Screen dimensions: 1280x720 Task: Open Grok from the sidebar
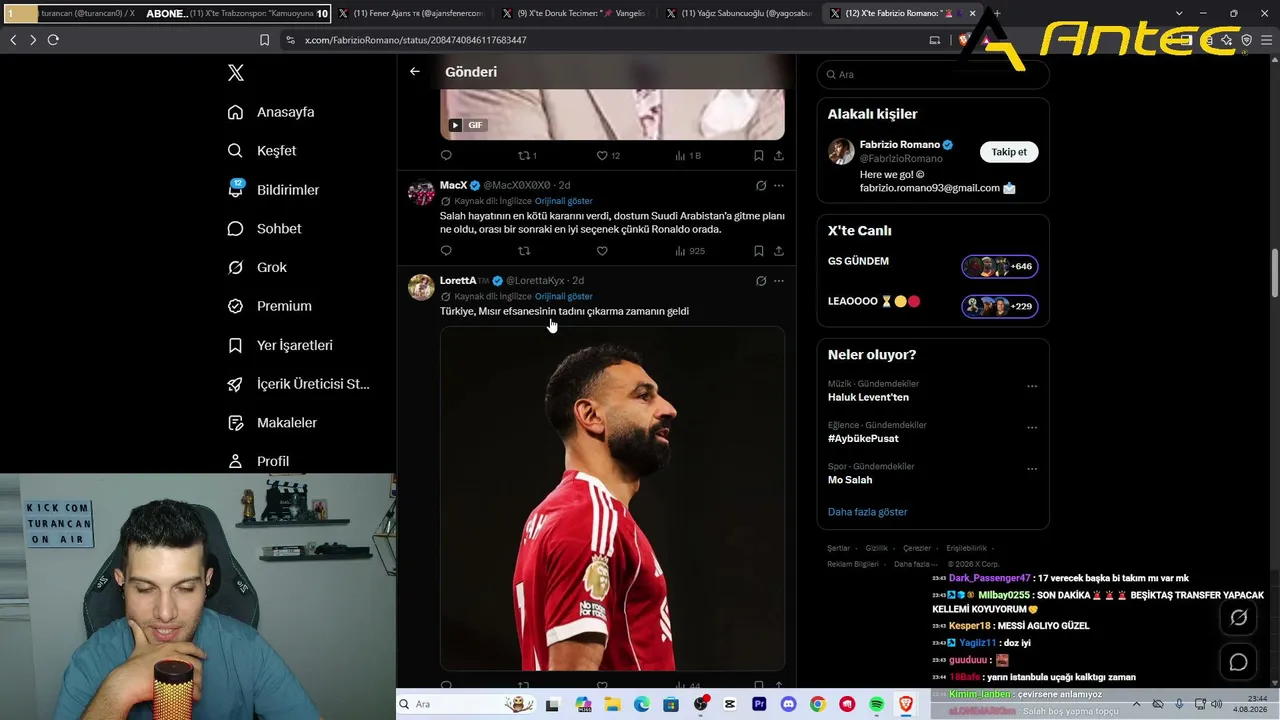point(257,268)
